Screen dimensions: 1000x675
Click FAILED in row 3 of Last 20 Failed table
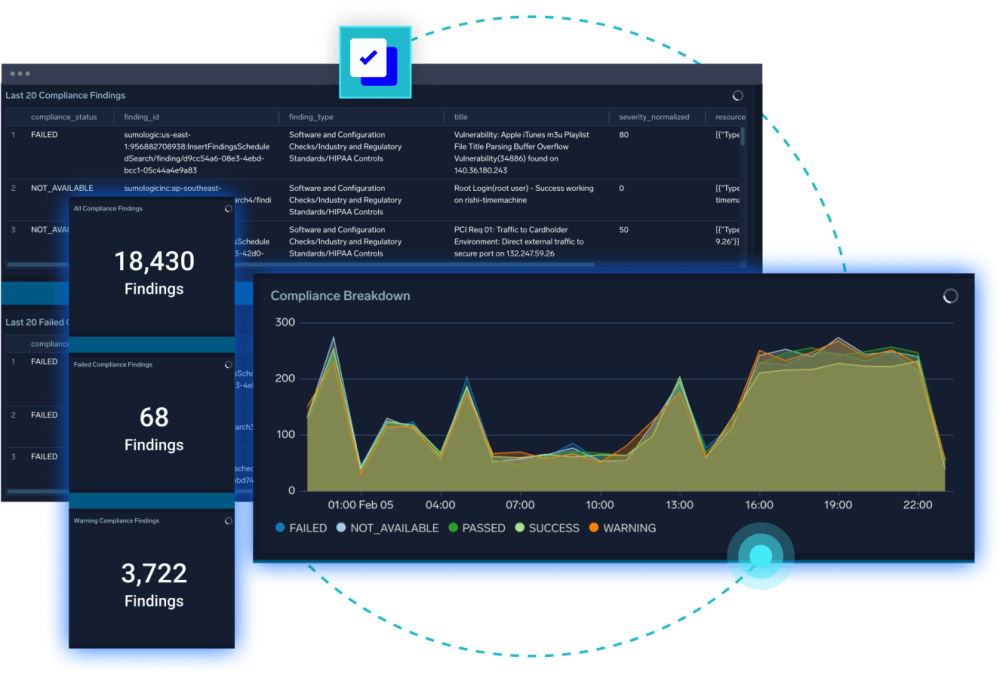coord(44,457)
